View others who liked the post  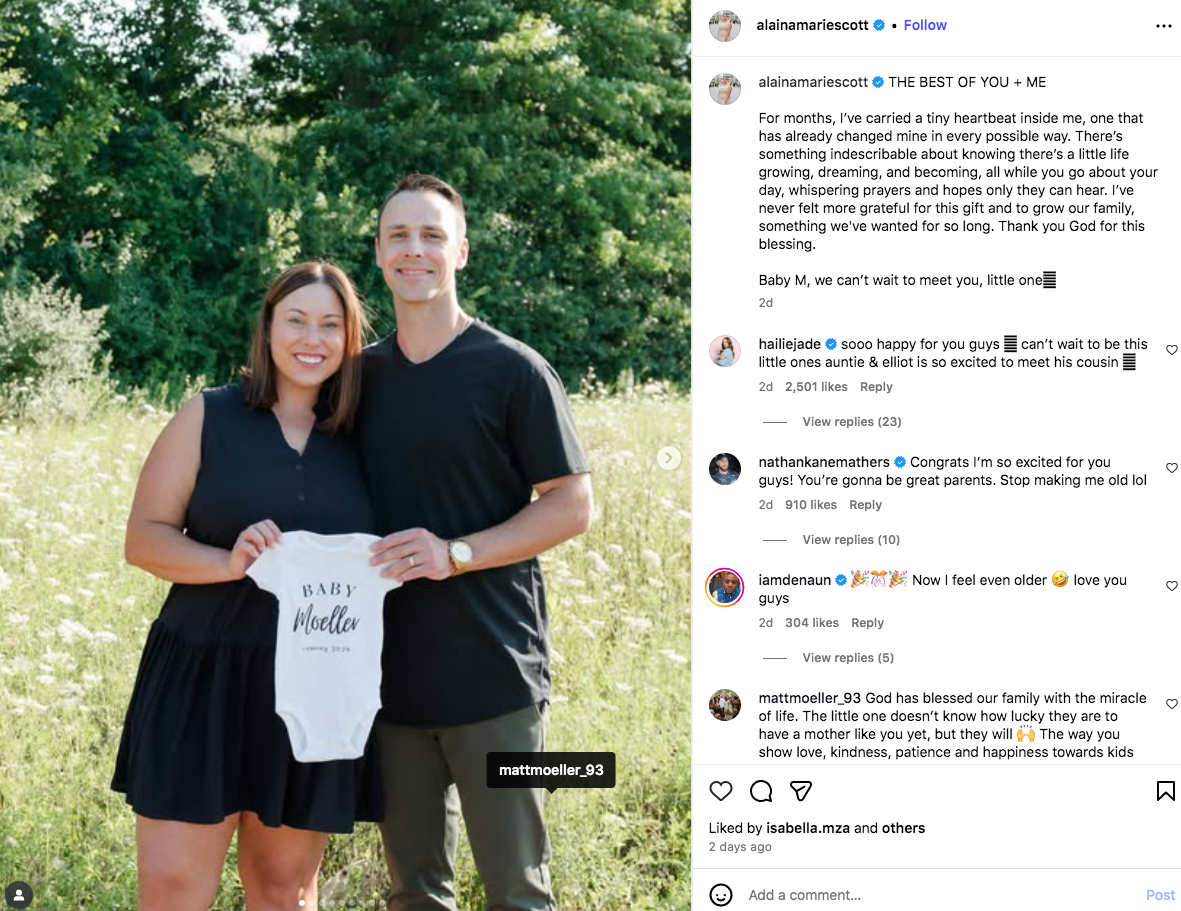903,827
